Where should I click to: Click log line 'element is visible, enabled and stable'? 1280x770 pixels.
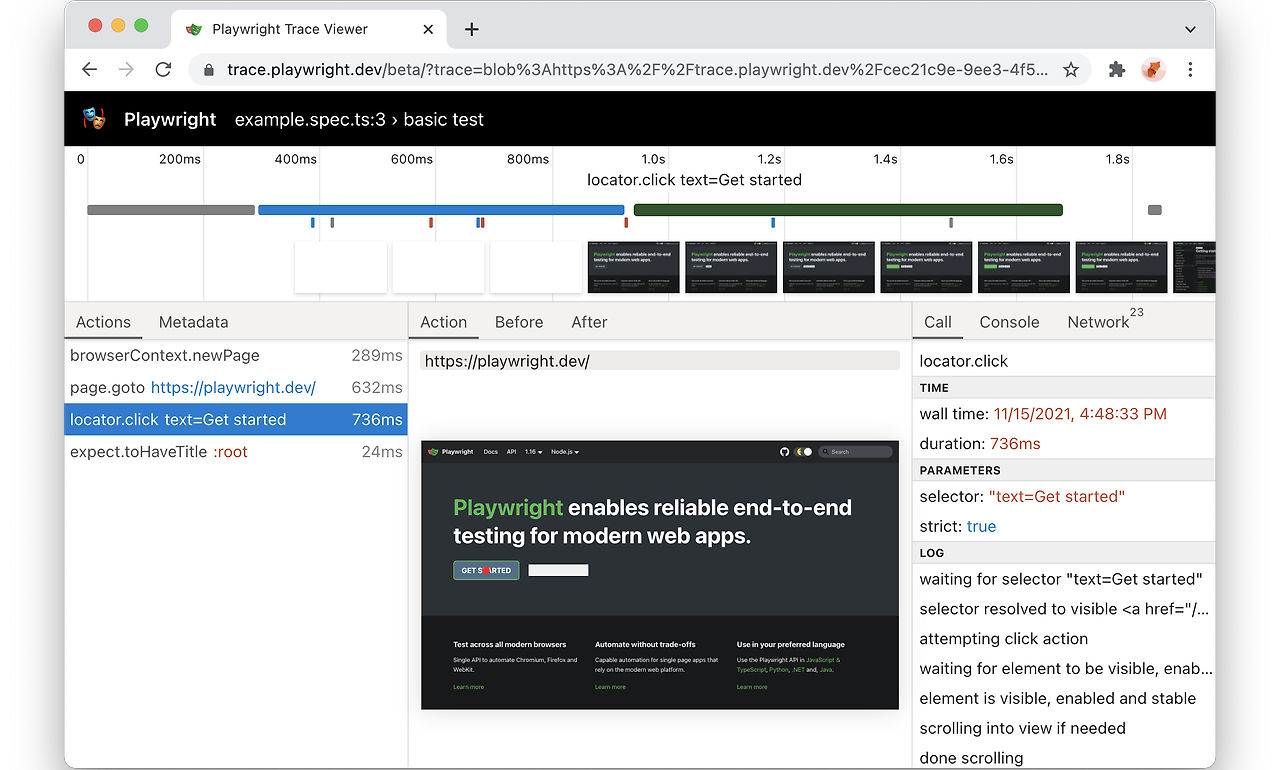1058,699
